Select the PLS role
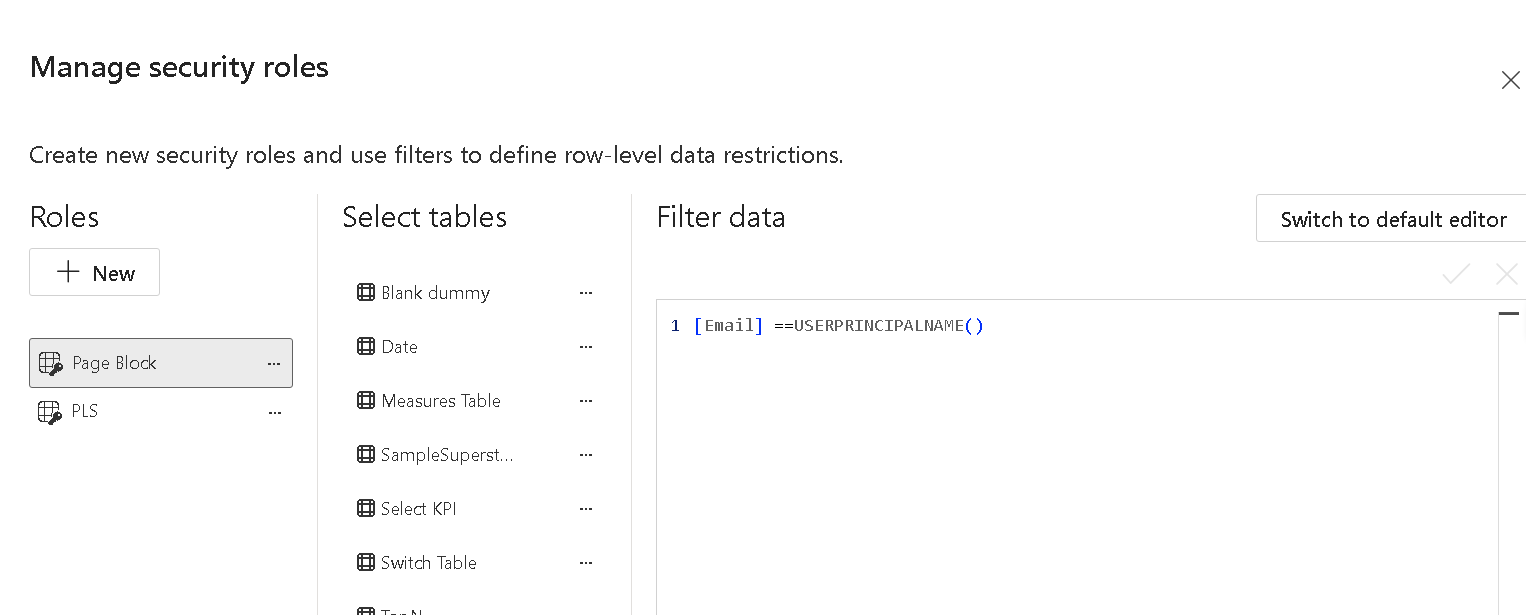 coord(85,412)
